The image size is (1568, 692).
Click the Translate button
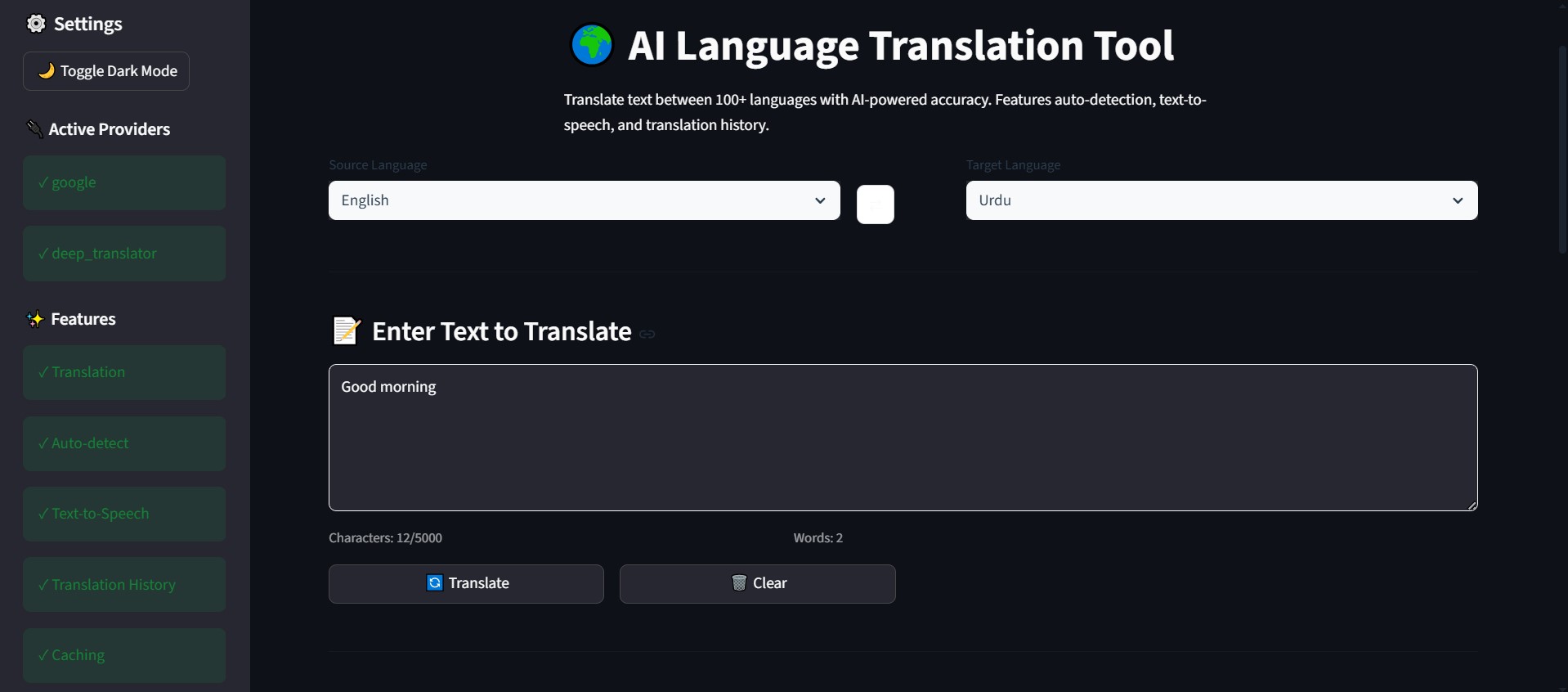click(x=466, y=584)
